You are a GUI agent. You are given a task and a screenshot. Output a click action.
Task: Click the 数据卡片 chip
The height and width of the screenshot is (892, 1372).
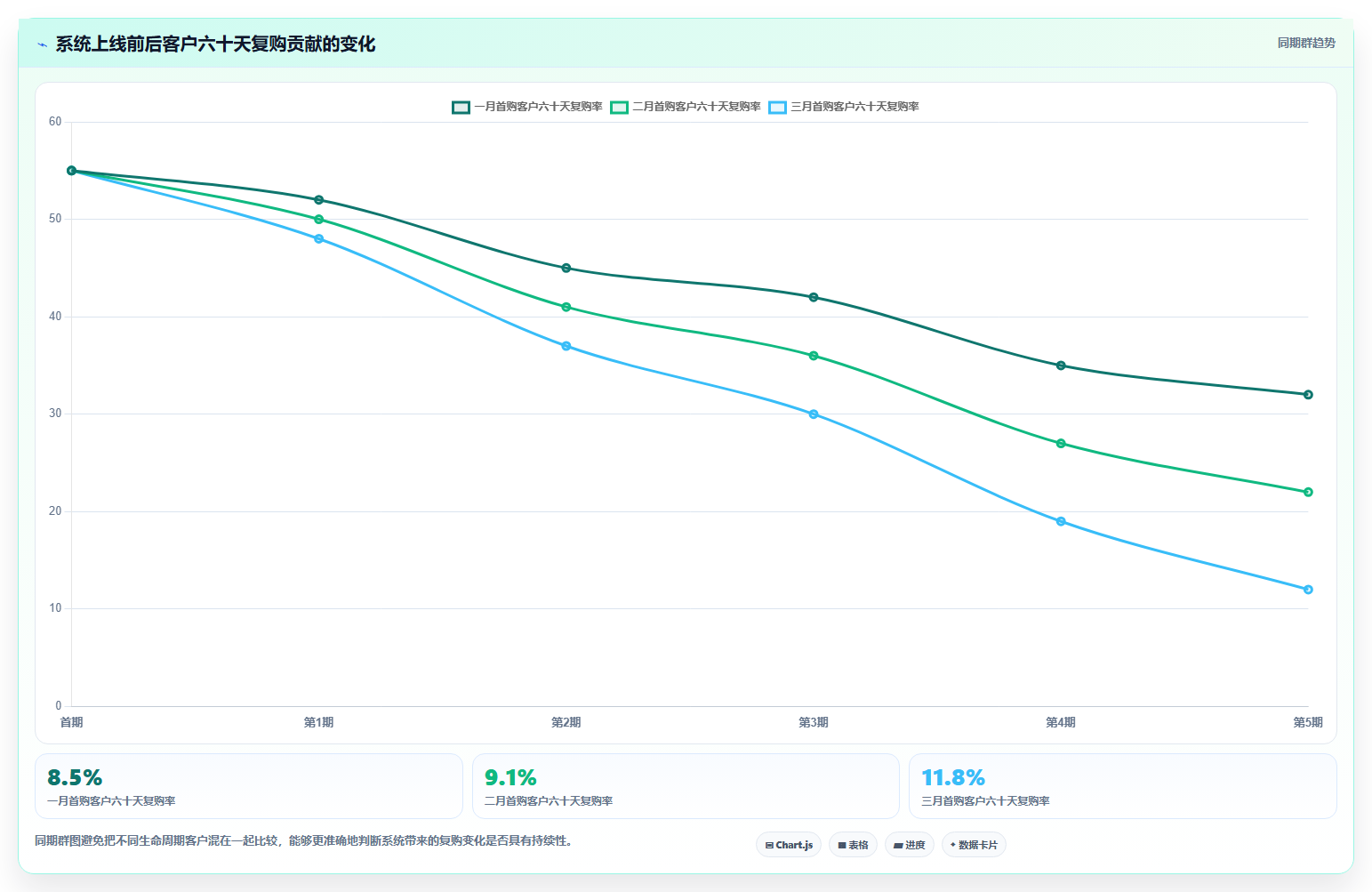click(x=974, y=845)
